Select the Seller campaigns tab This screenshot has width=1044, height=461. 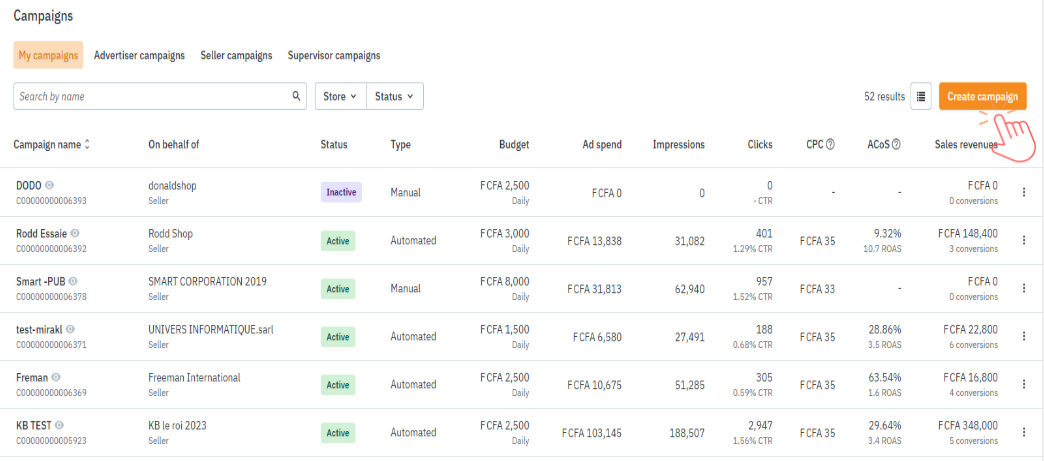point(236,56)
